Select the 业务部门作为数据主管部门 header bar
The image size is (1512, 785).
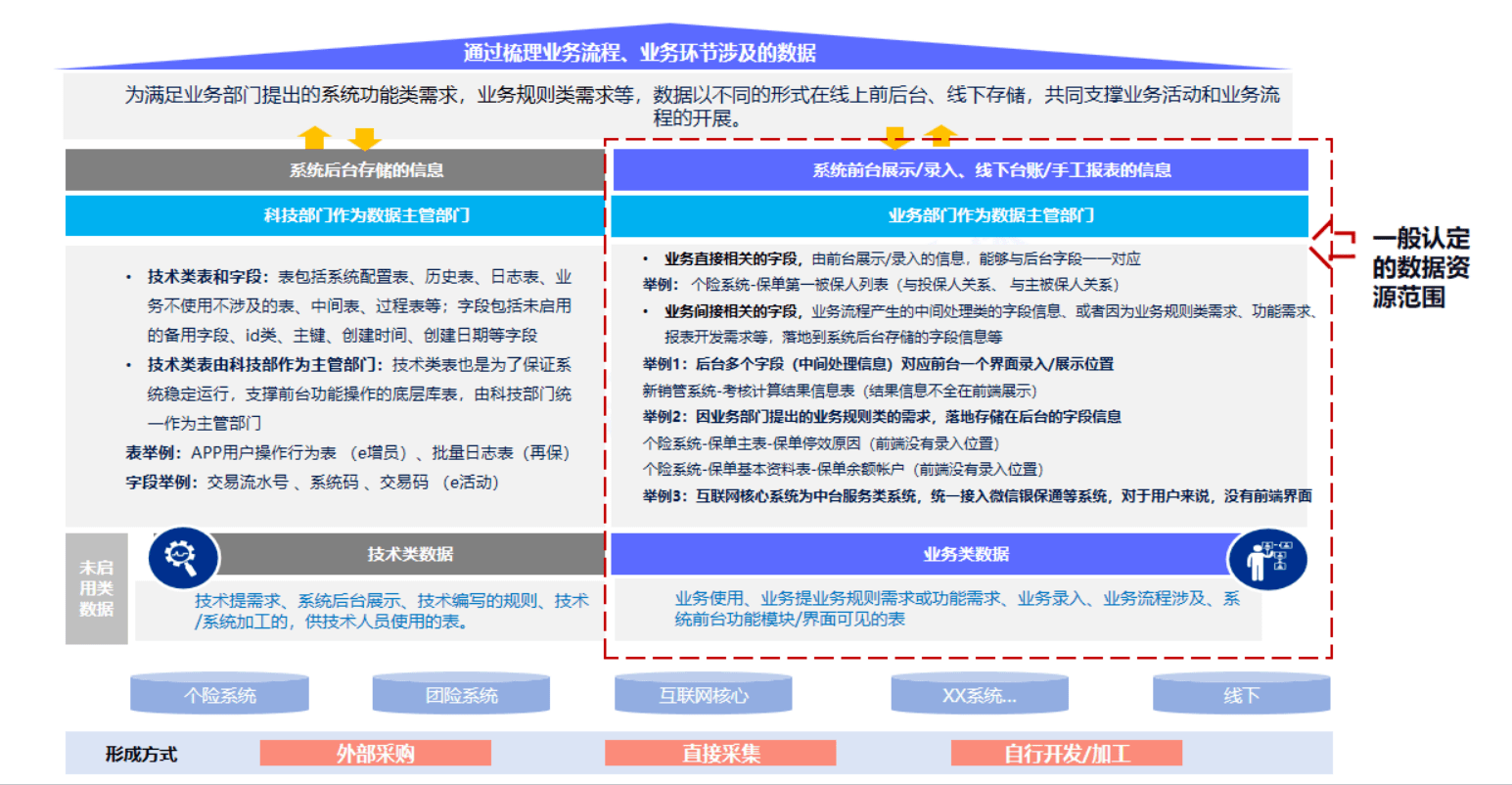pyautogui.click(x=959, y=215)
